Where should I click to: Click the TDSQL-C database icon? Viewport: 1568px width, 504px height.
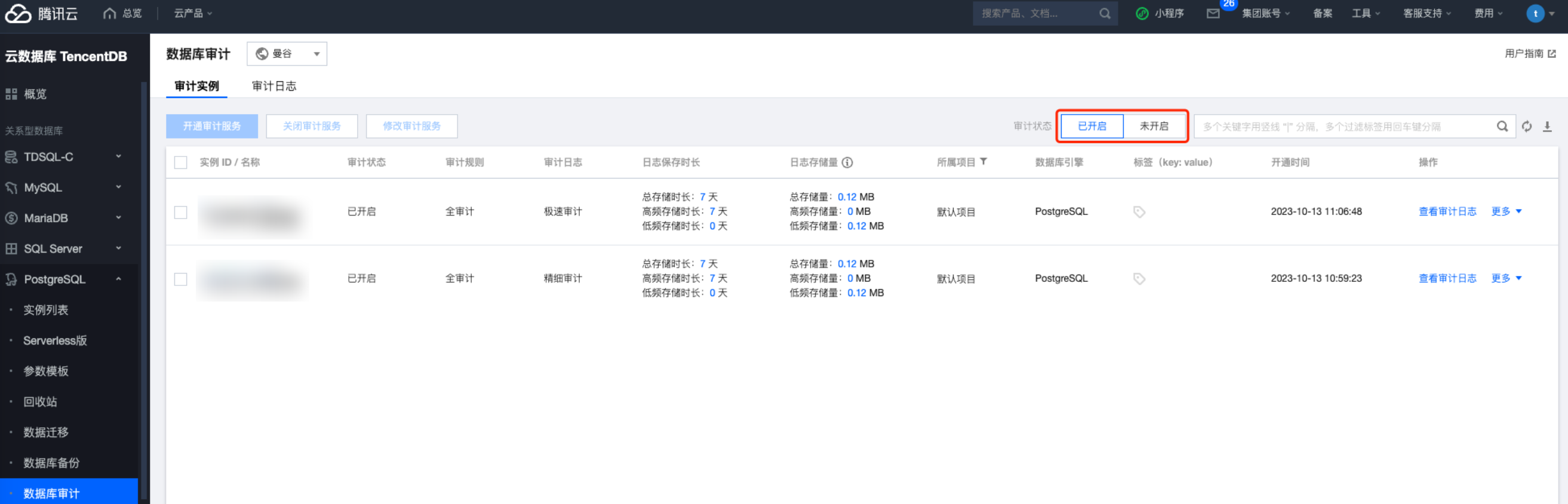pyautogui.click(x=11, y=157)
